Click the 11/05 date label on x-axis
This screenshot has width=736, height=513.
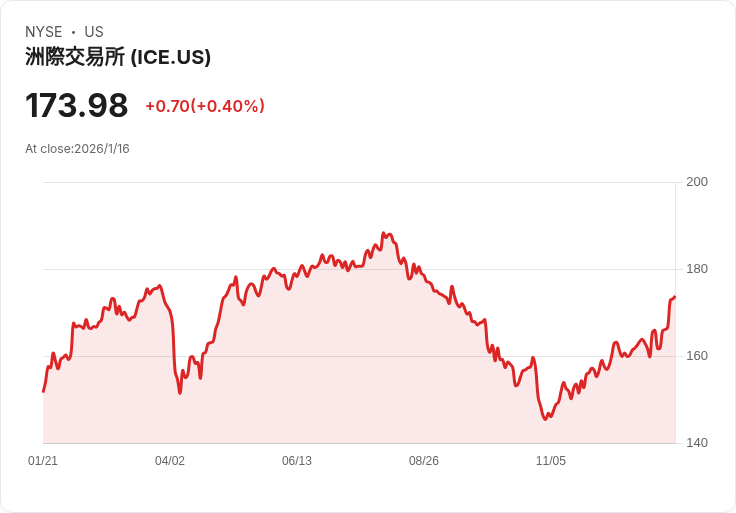click(x=551, y=461)
